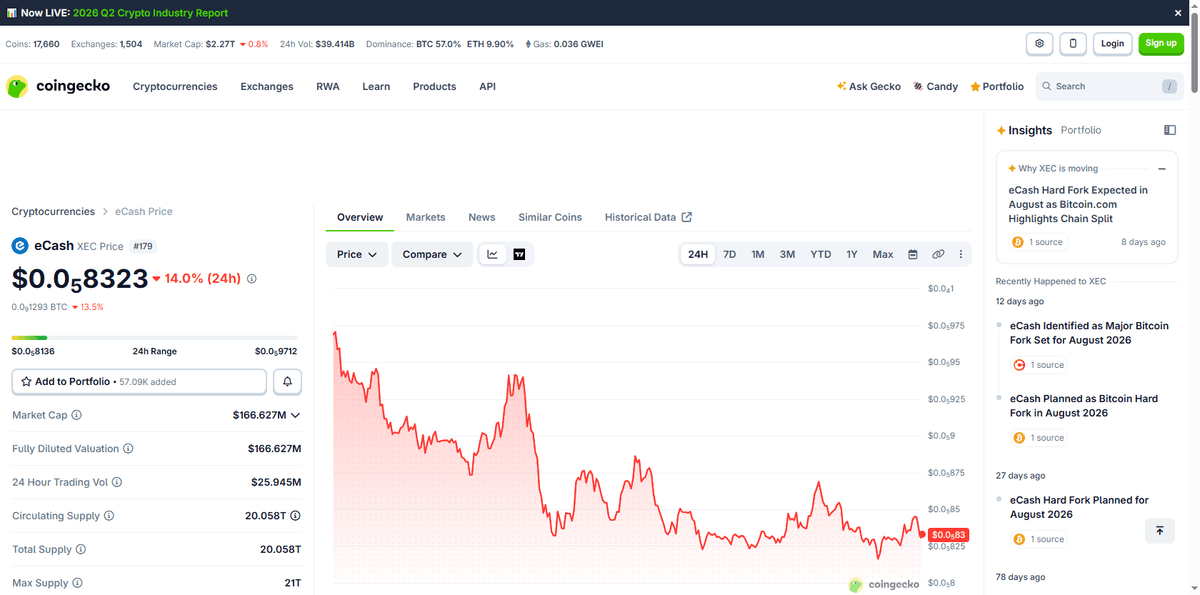Viewport: 1200px width, 595px height.
Task: Expand the Market Cap $166.627M details
Action: (x=295, y=415)
